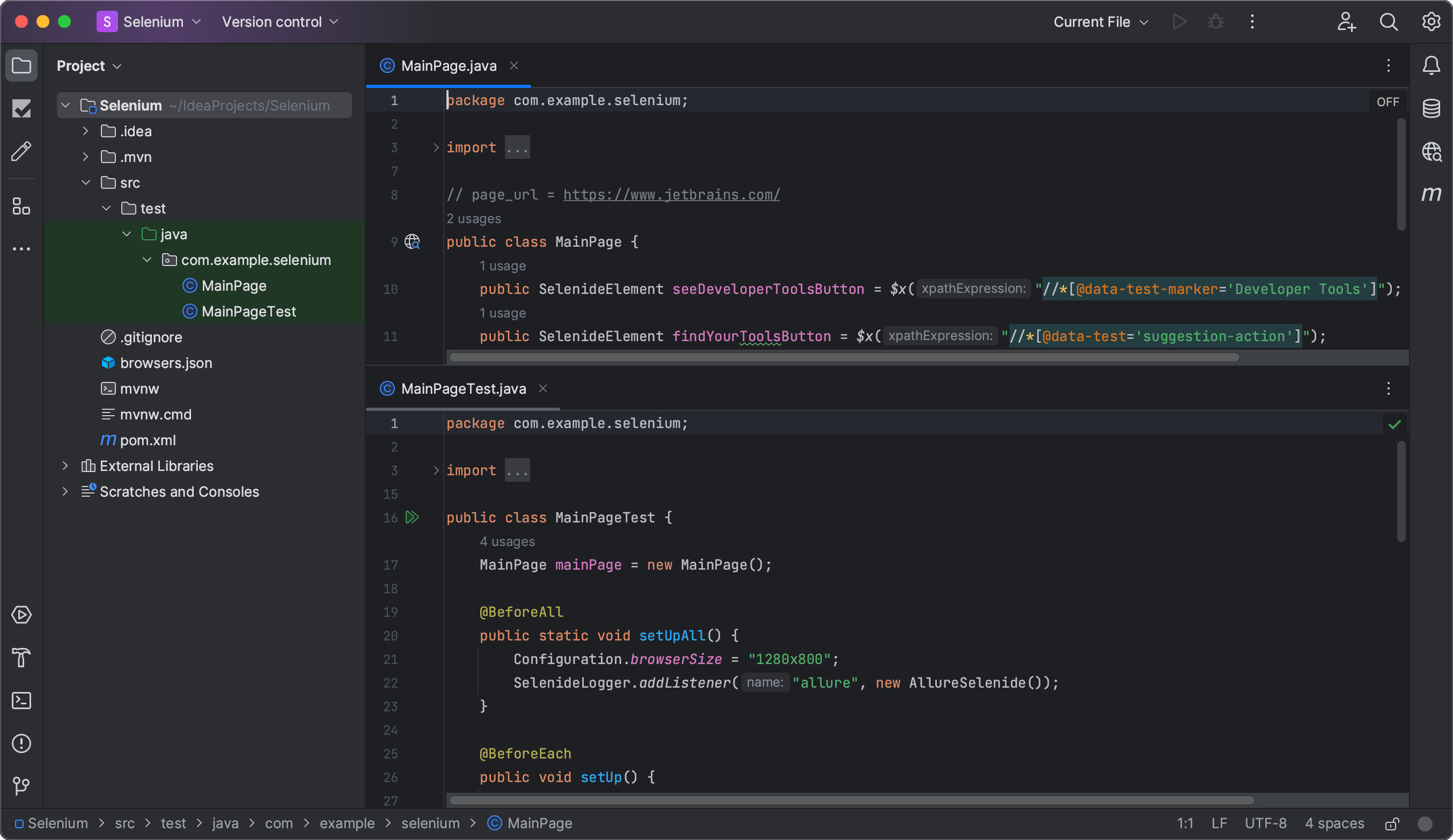Image resolution: width=1453 pixels, height=840 pixels.
Task: Open the Database tool window
Action: 1431,108
